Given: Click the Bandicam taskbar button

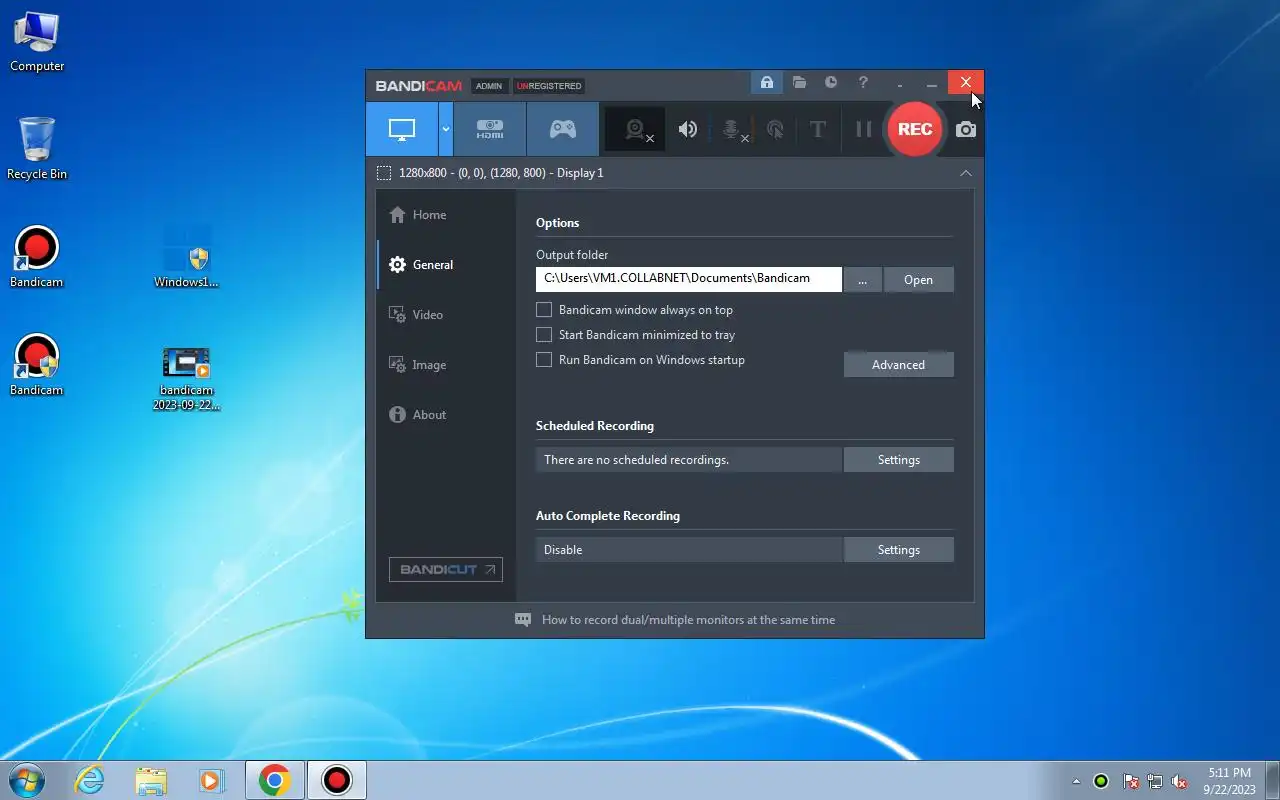Looking at the screenshot, I should [337, 780].
